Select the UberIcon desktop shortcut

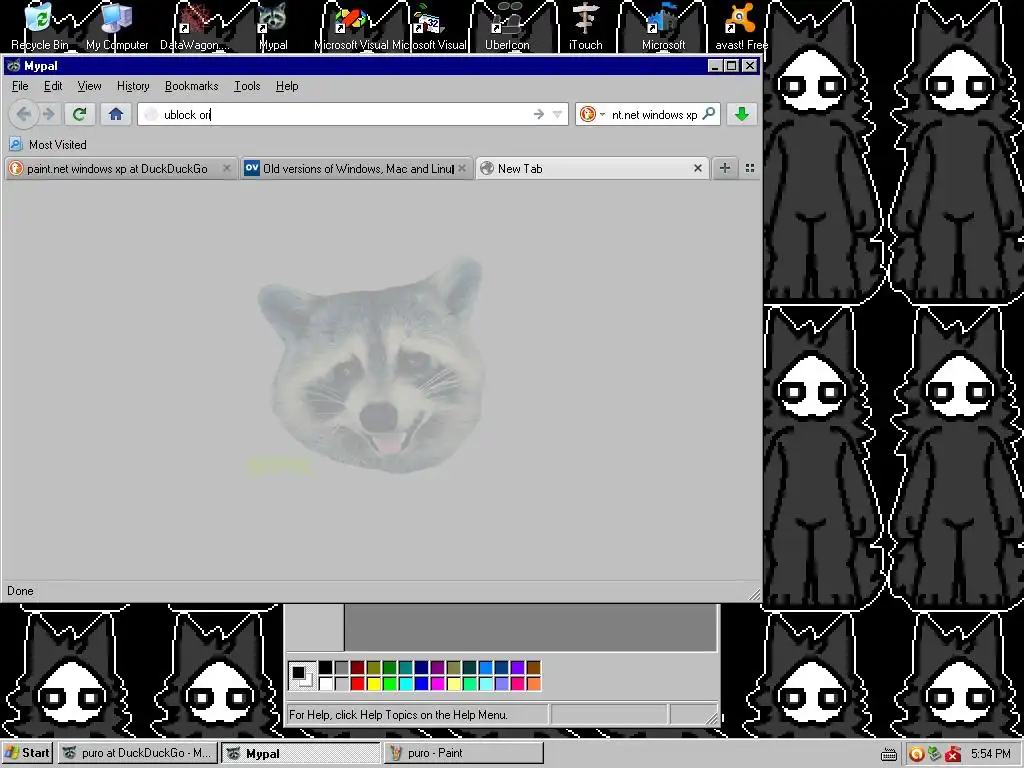[x=507, y=26]
